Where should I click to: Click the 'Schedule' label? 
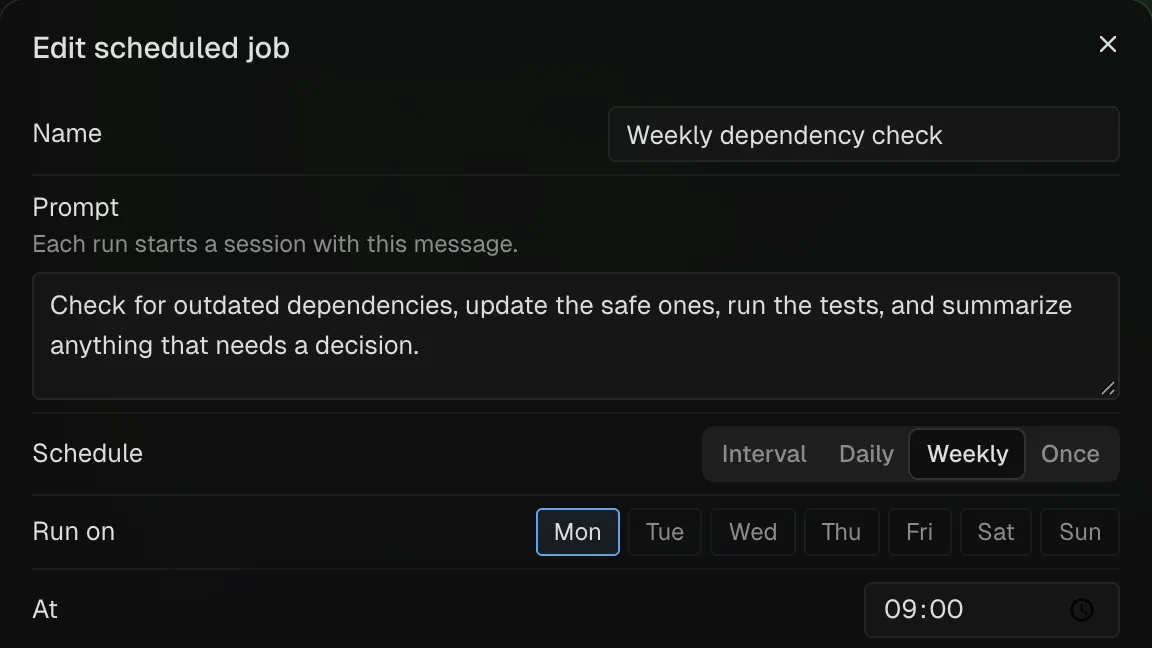[x=87, y=453]
